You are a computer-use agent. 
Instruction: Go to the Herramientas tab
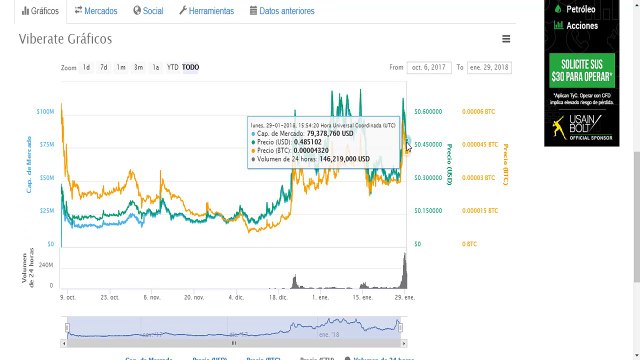(x=207, y=11)
